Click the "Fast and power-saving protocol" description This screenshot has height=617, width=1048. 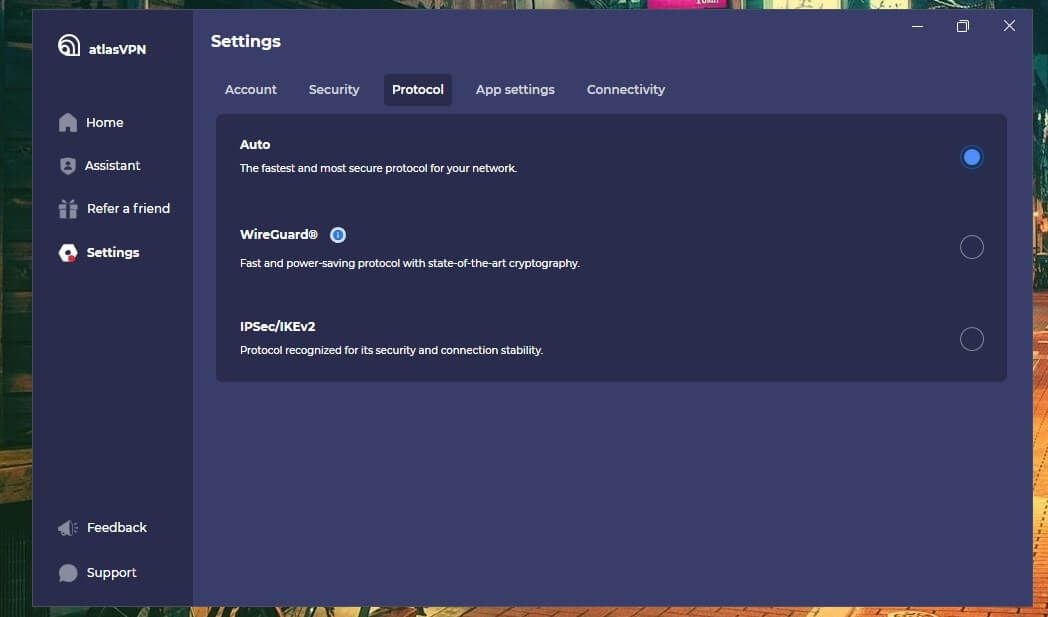pos(410,263)
